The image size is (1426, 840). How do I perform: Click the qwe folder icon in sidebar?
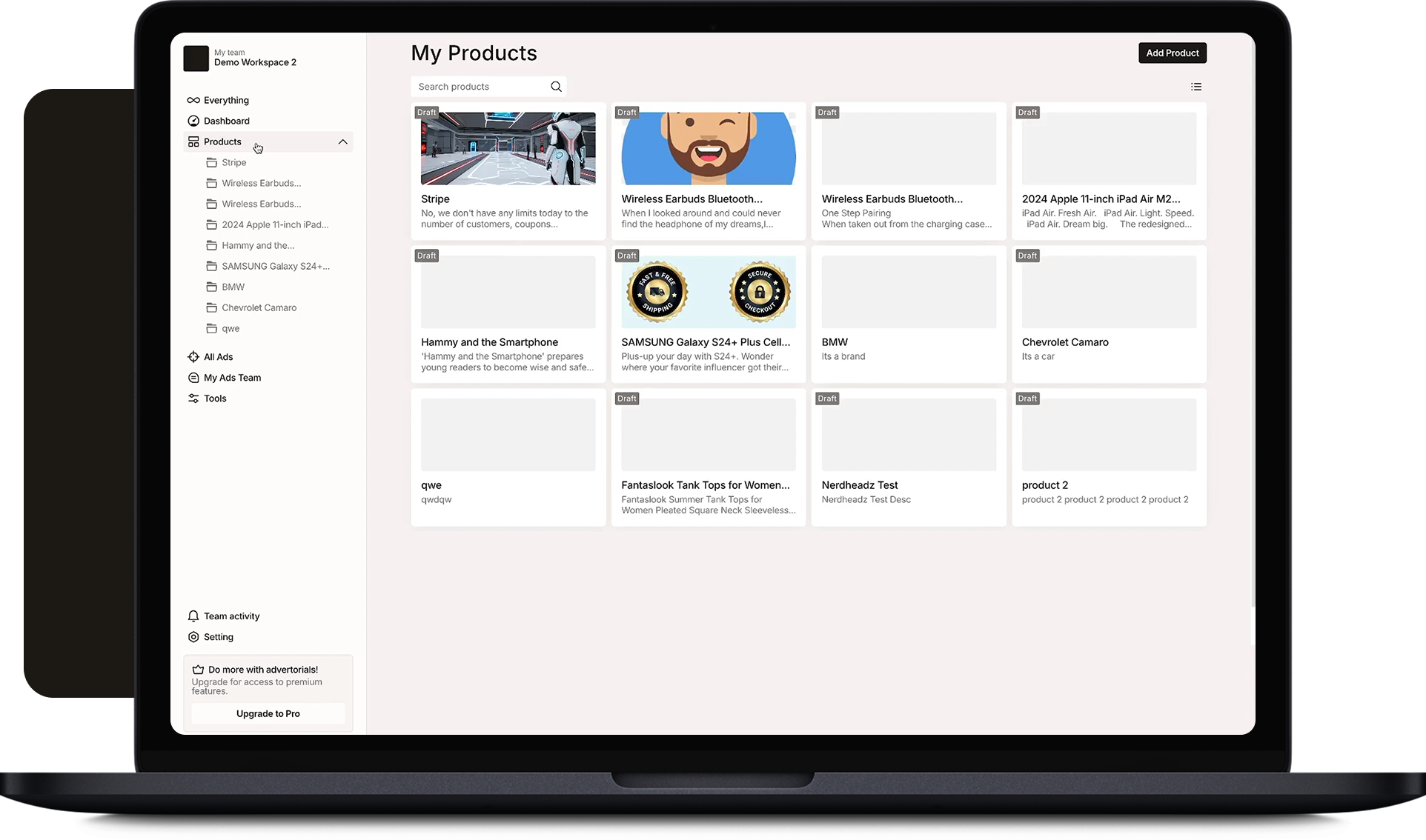coord(212,328)
